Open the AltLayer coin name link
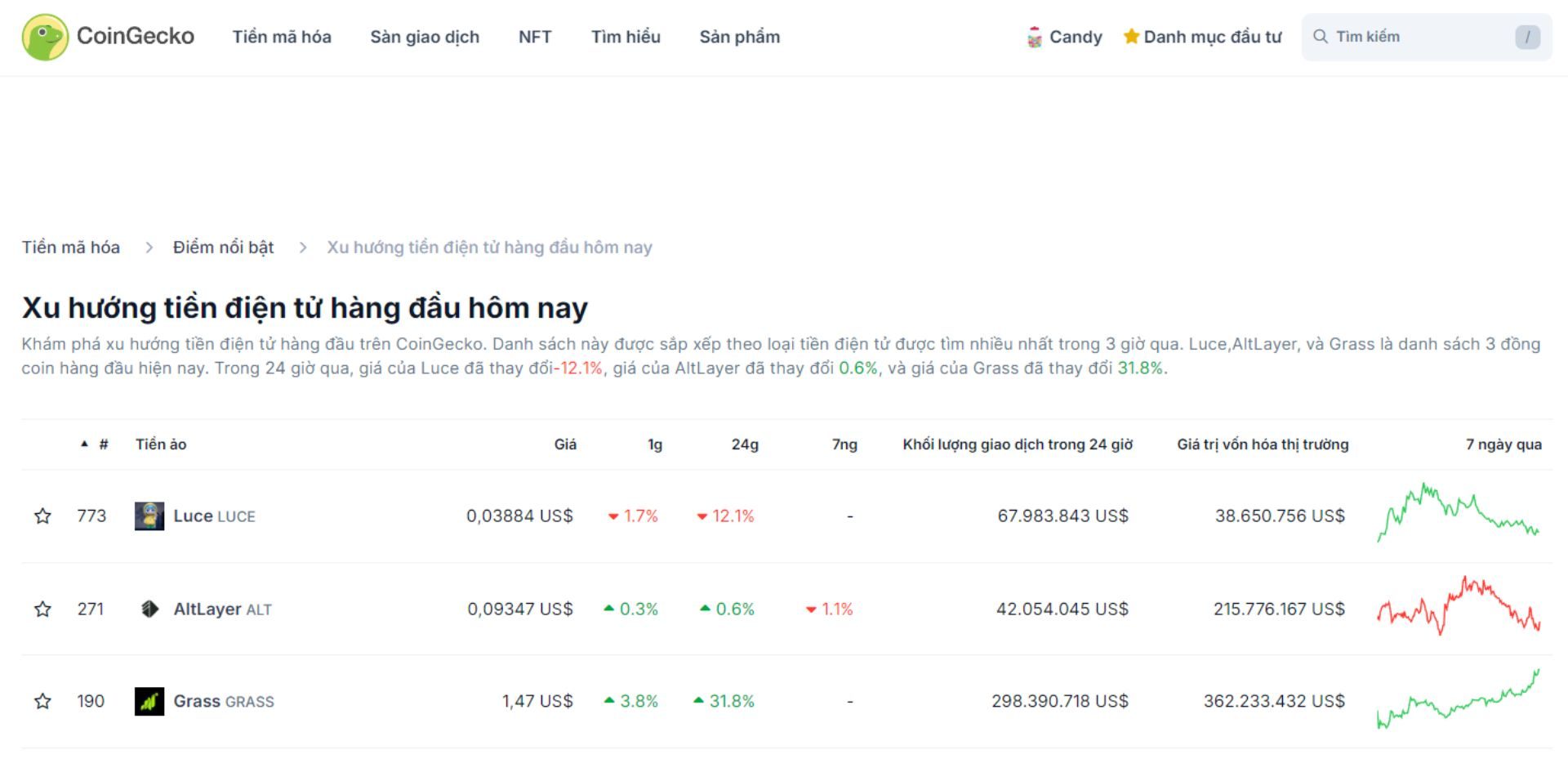Screen dimensions: 1568x768 [x=207, y=609]
